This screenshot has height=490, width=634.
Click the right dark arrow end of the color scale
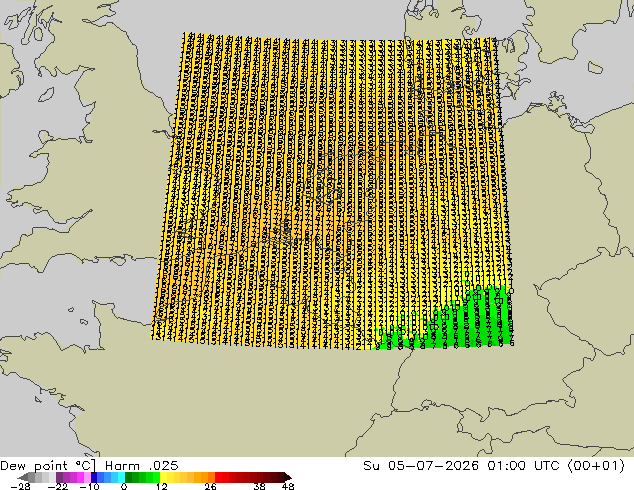[x=287, y=477]
